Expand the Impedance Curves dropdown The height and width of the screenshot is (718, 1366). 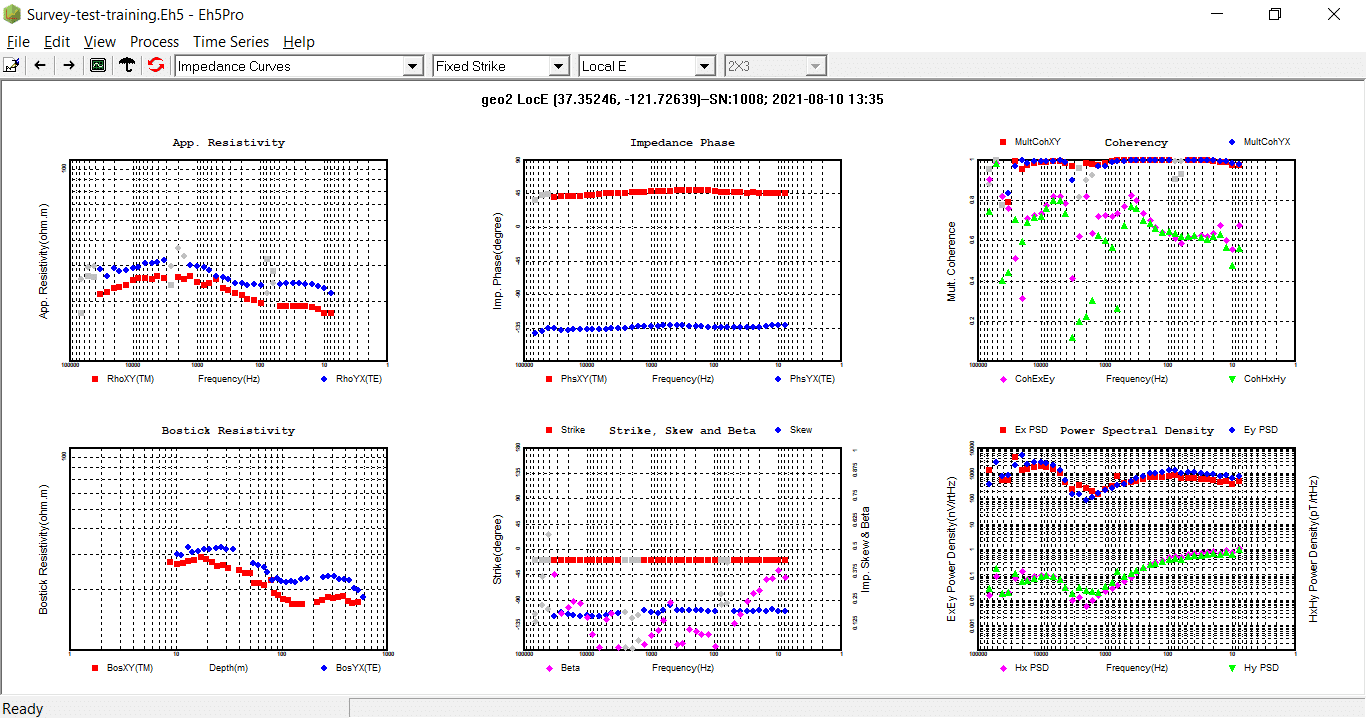click(412, 66)
